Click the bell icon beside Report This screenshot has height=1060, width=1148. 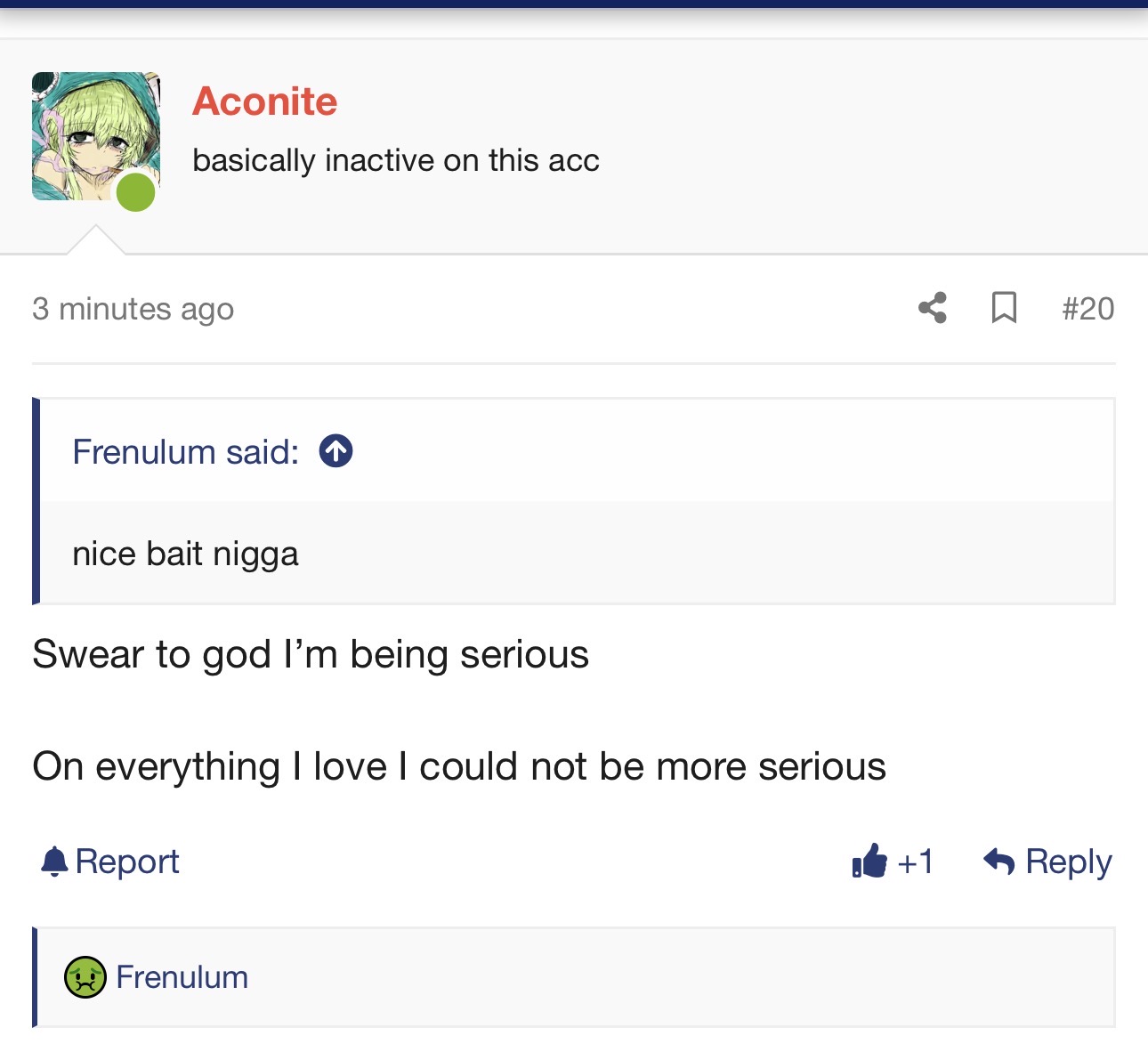(54, 861)
